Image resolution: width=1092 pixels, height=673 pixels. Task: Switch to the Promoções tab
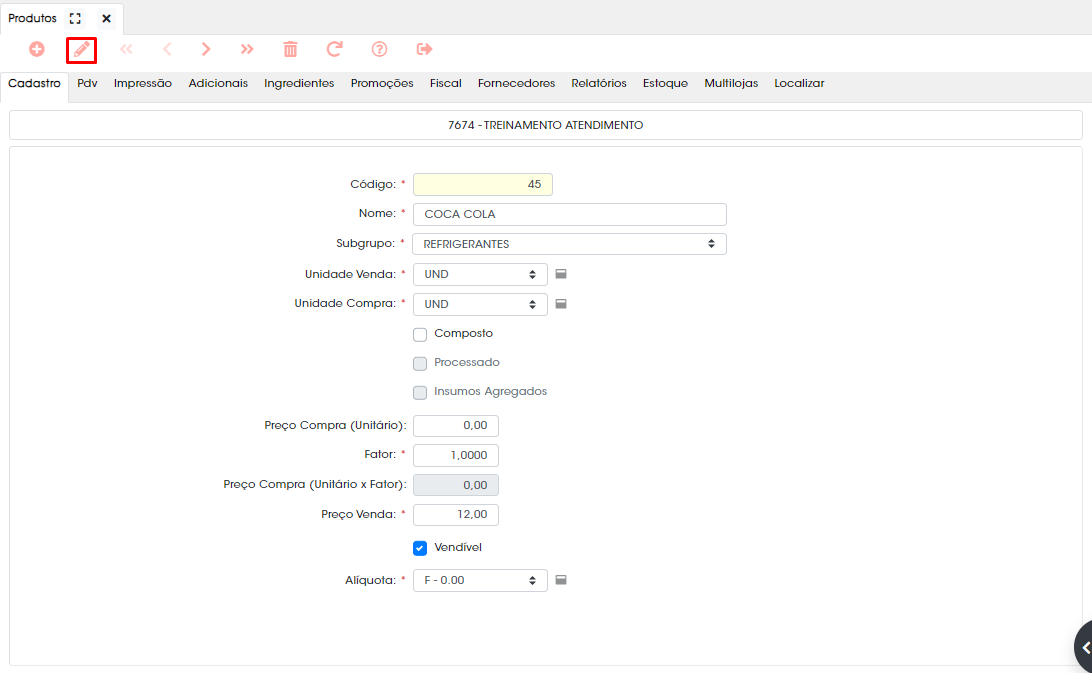(382, 84)
